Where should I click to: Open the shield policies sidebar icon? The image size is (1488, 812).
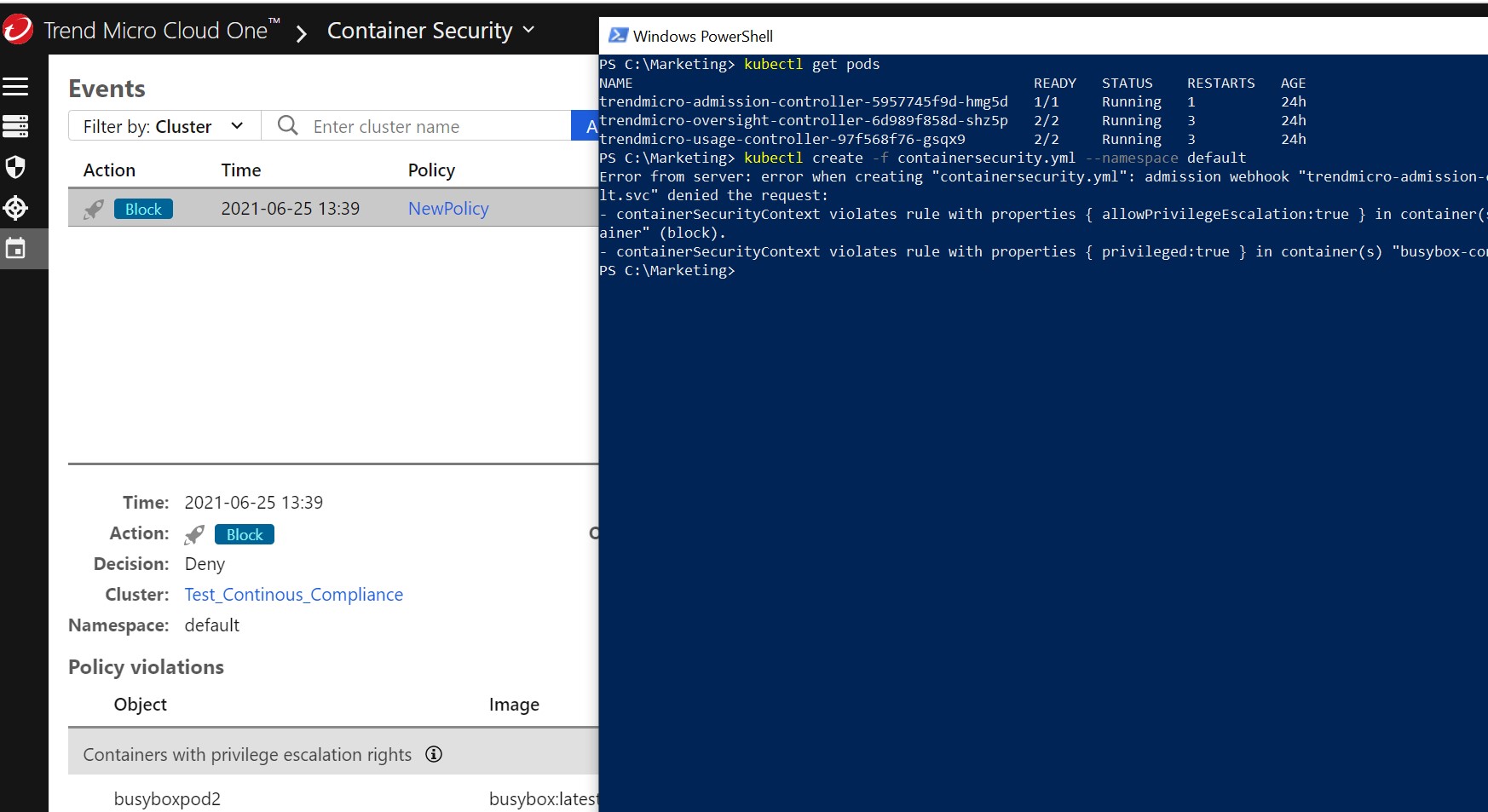pyautogui.click(x=15, y=167)
